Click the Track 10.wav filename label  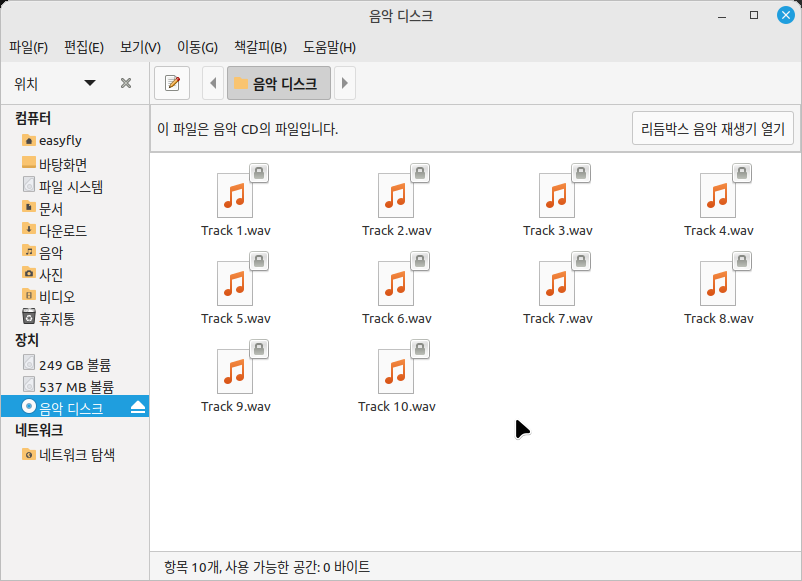(397, 407)
